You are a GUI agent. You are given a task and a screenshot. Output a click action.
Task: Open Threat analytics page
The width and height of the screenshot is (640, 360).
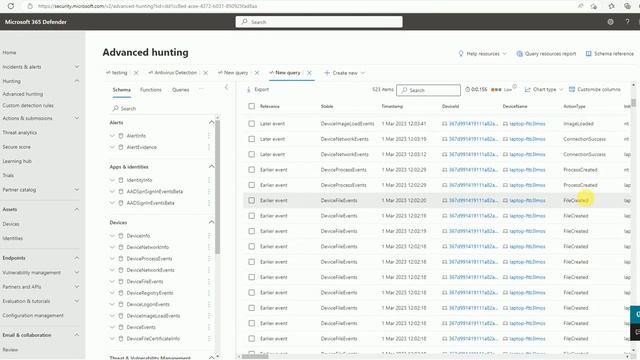(20, 133)
